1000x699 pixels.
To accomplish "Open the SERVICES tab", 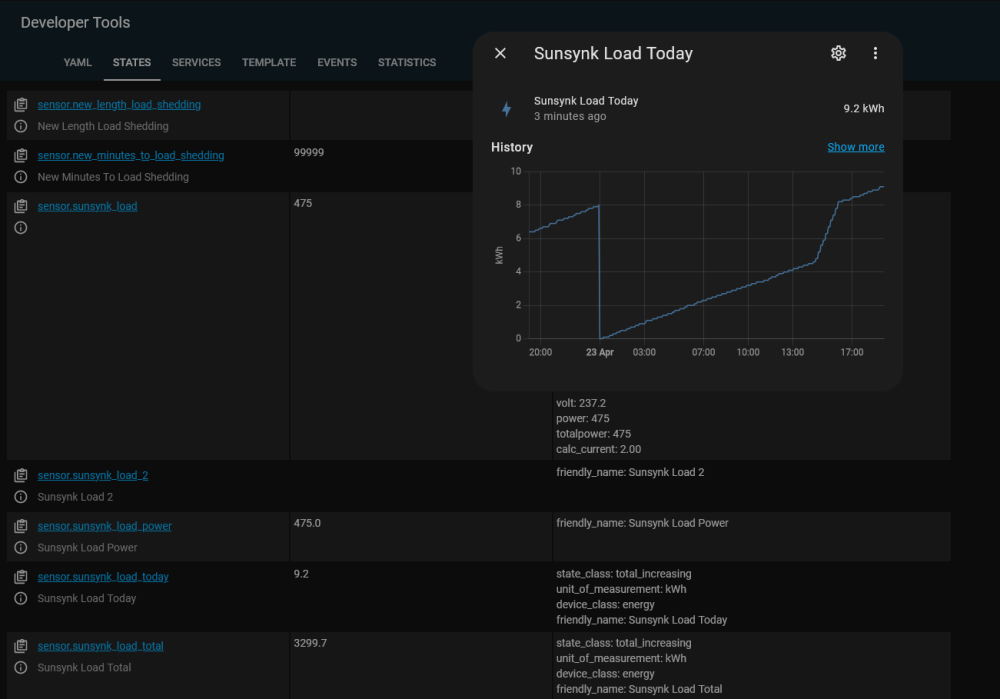I will tap(196, 63).
